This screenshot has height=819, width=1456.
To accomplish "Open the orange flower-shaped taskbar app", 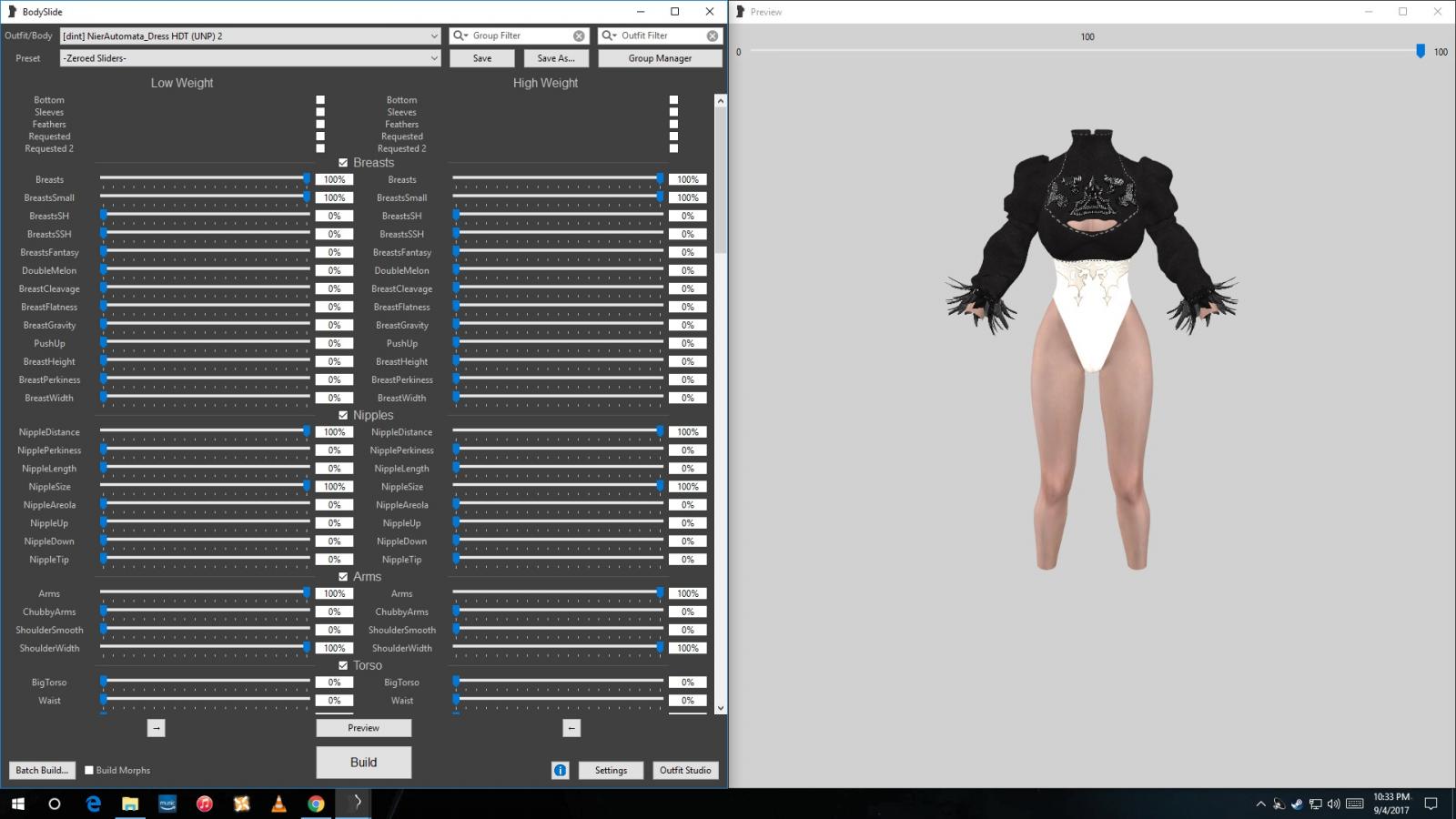I will click(x=242, y=804).
